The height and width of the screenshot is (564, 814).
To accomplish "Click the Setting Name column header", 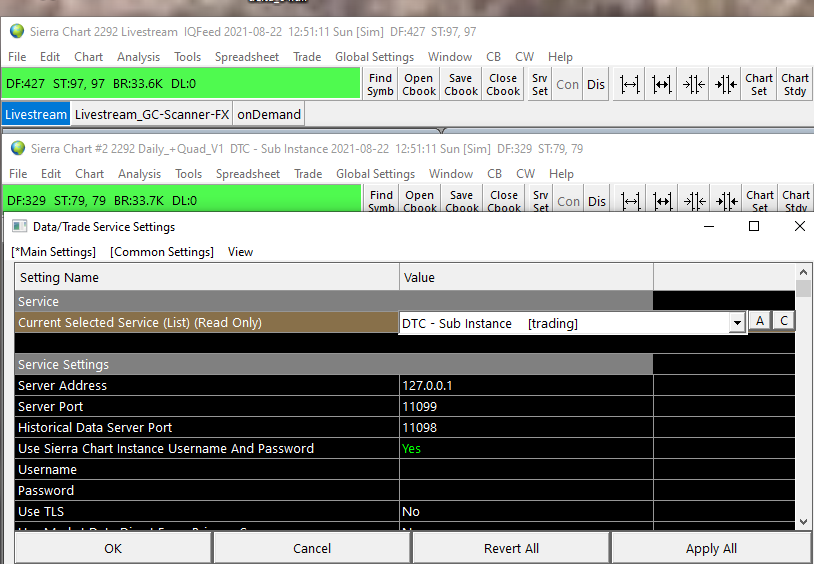I will point(207,277).
